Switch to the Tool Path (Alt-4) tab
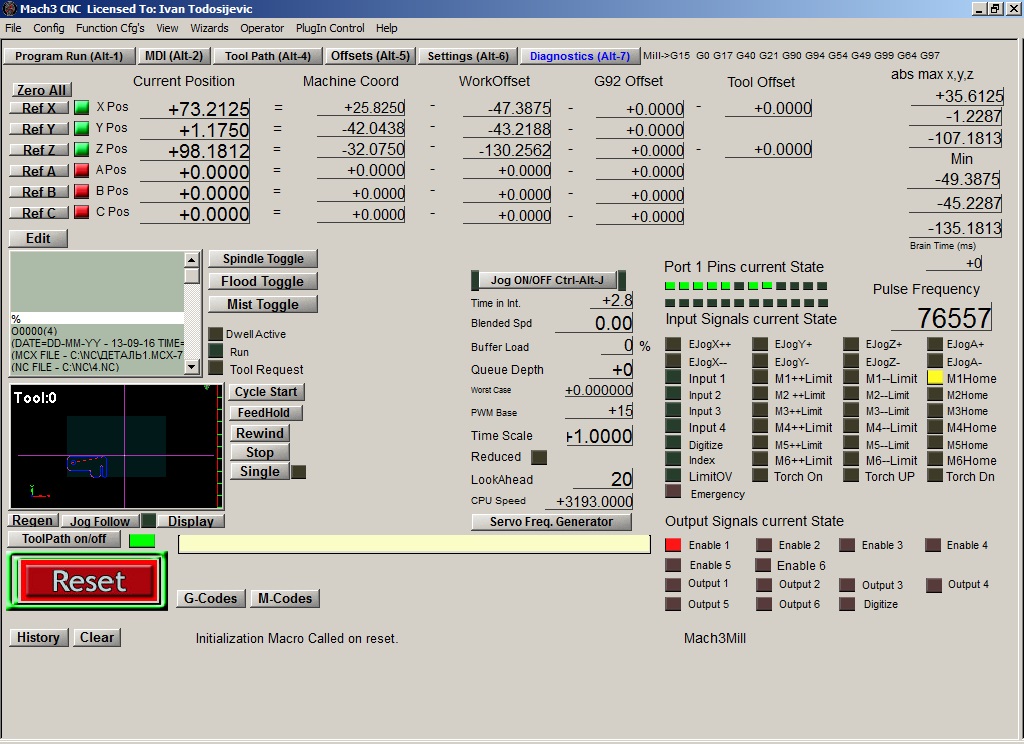This screenshot has width=1024, height=744. pyautogui.click(x=268, y=56)
